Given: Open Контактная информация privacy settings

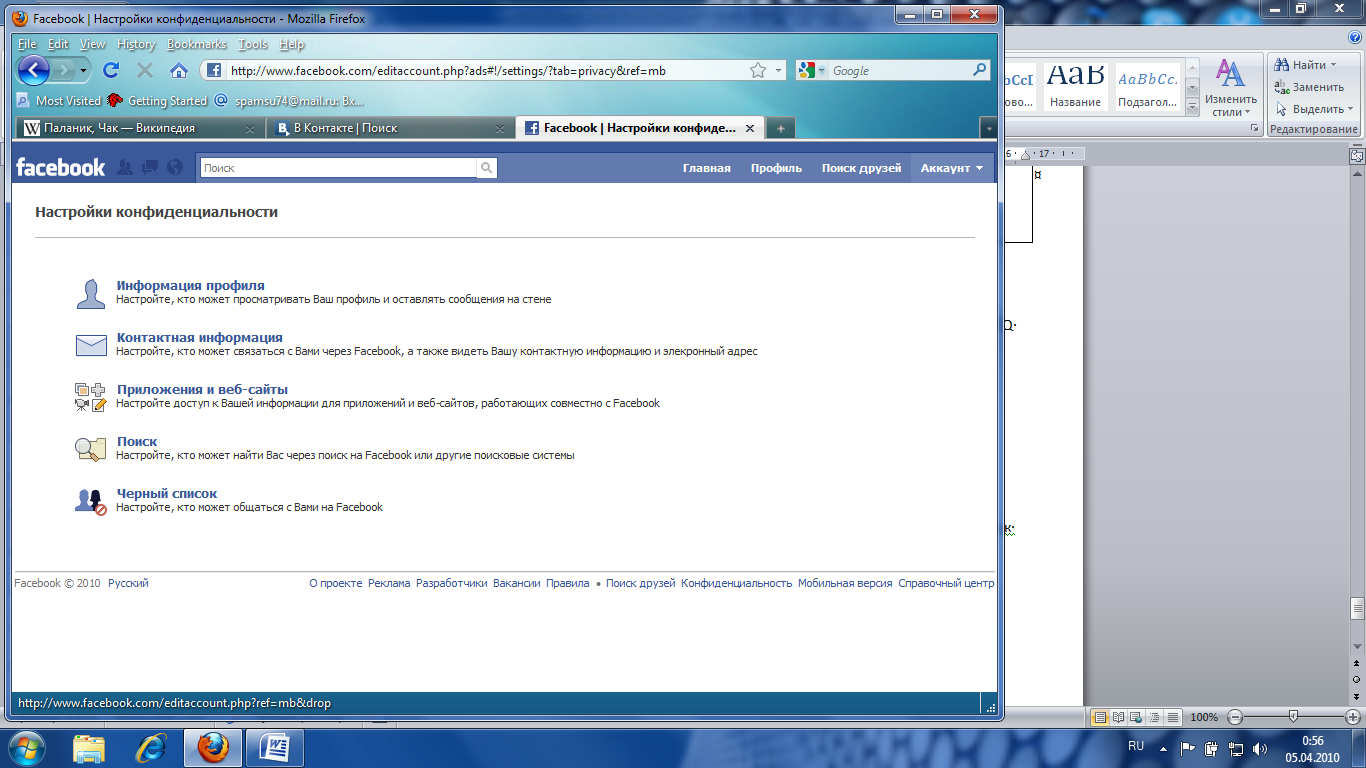Looking at the screenshot, I should 199,337.
